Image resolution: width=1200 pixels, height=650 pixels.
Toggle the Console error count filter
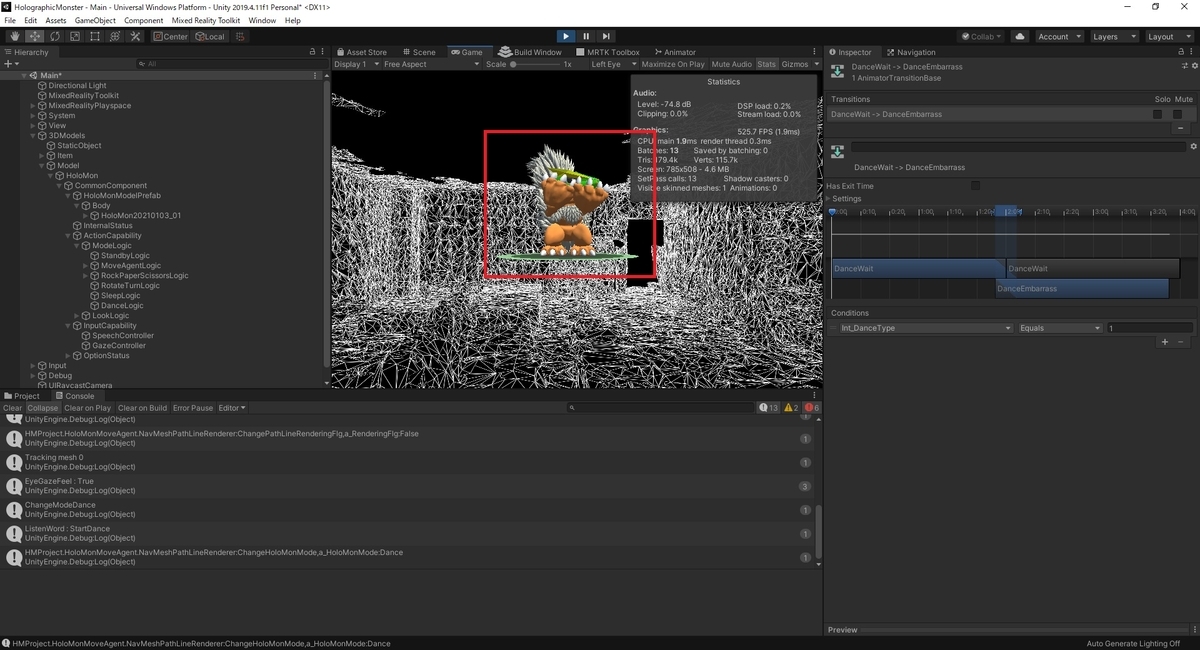coord(813,408)
